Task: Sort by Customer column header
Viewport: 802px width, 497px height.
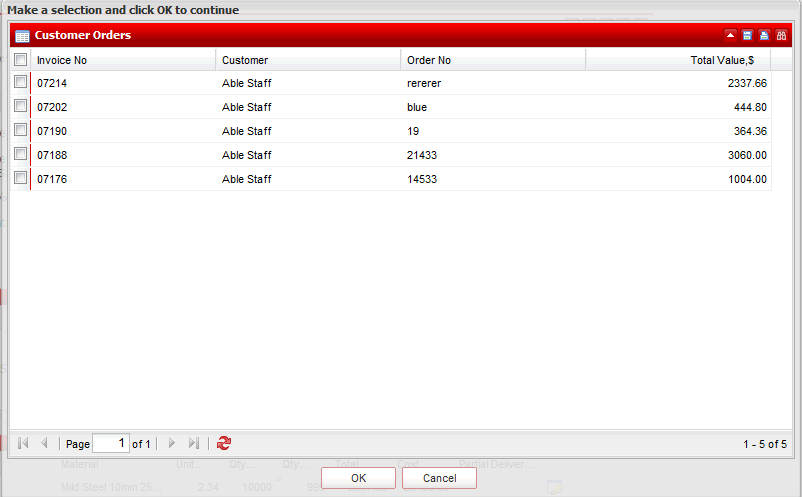Action: tap(307, 60)
